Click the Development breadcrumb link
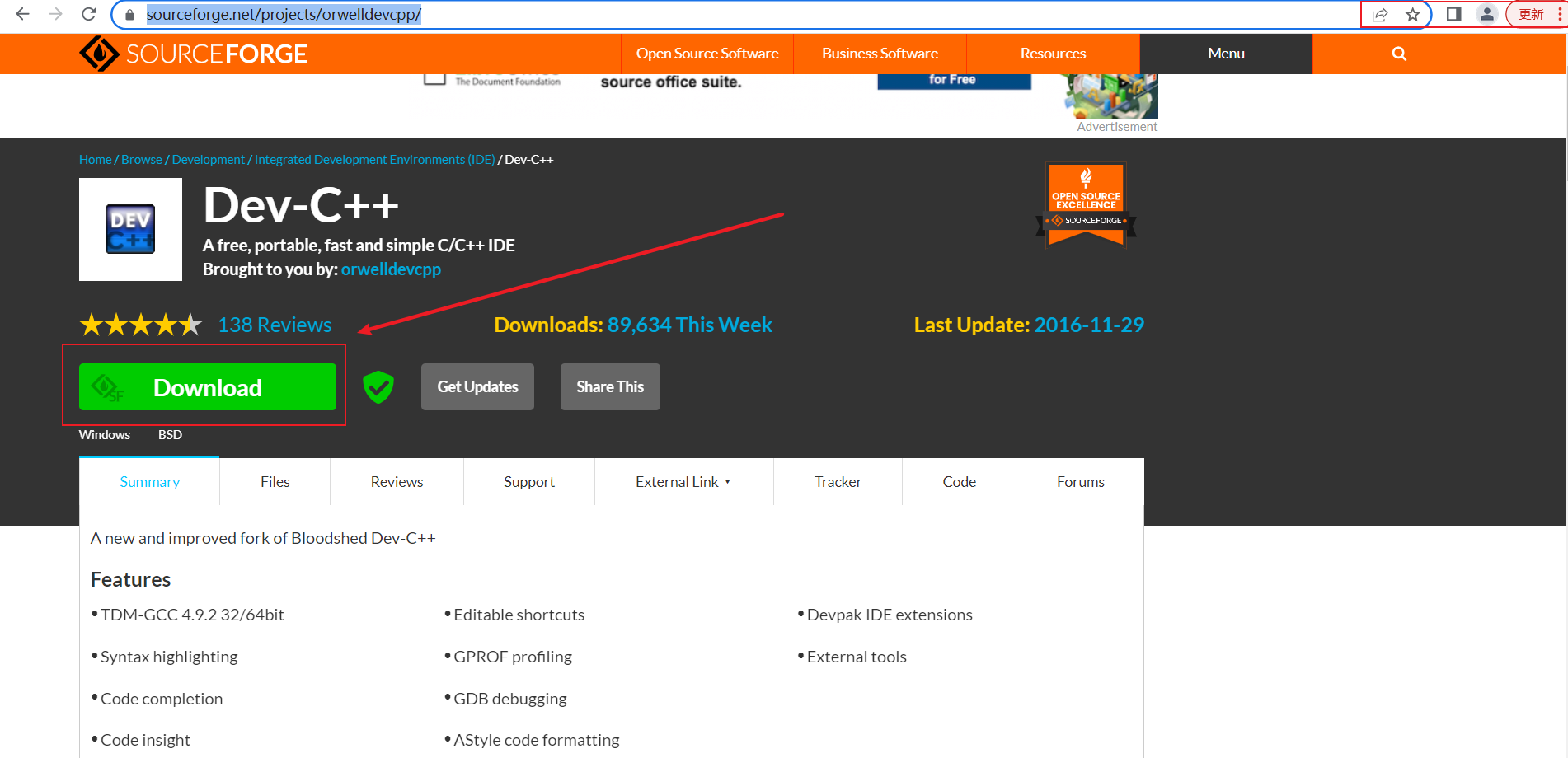Viewport: 1568px width, 758px height. (209, 160)
